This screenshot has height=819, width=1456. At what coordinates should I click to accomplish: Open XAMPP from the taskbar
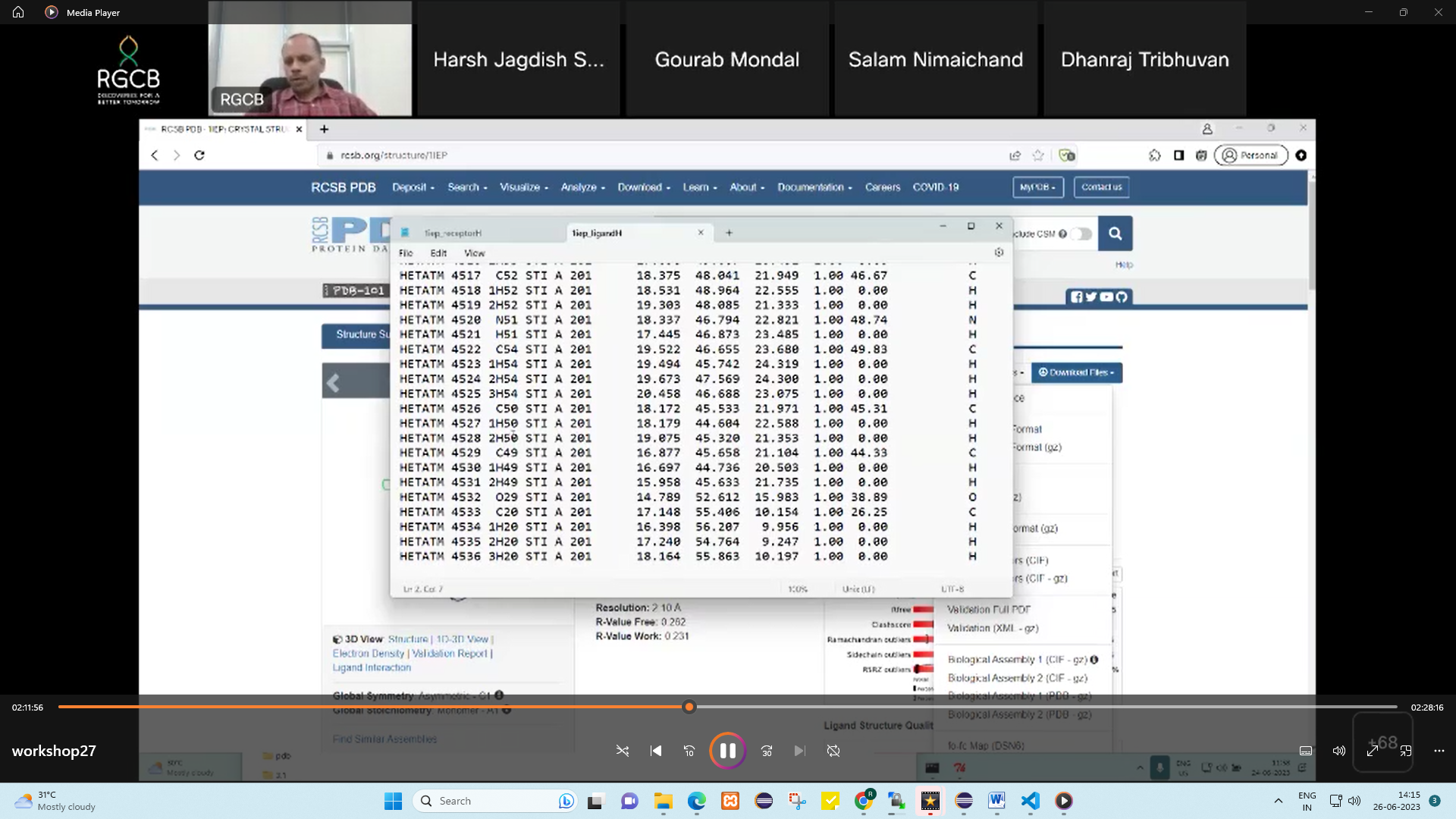click(730, 801)
